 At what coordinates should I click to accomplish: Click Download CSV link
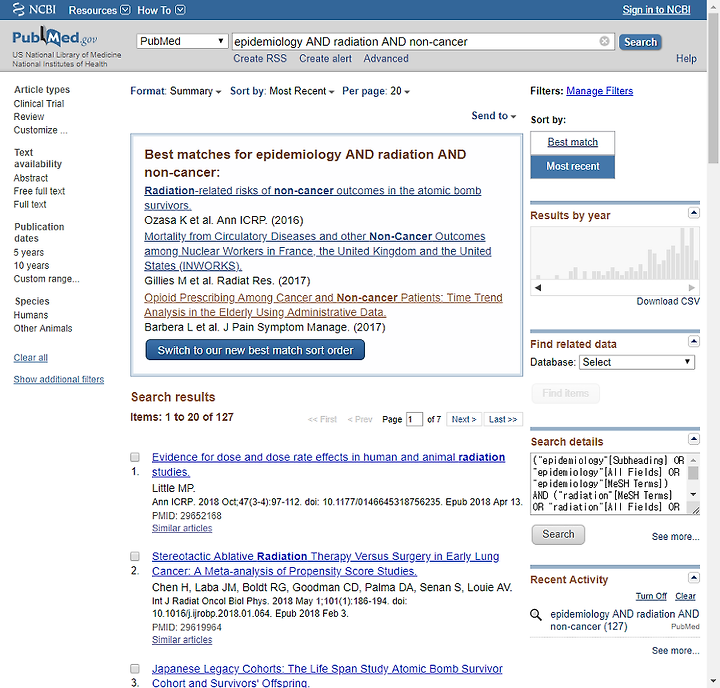point(668,301)
